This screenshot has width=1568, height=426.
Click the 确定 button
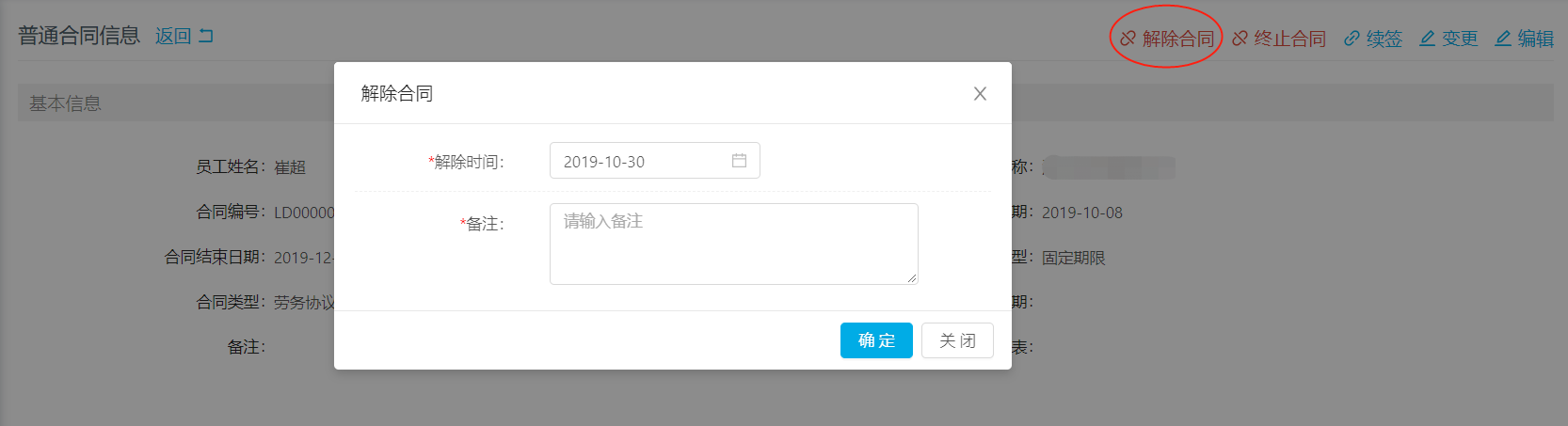pos(876,340)
